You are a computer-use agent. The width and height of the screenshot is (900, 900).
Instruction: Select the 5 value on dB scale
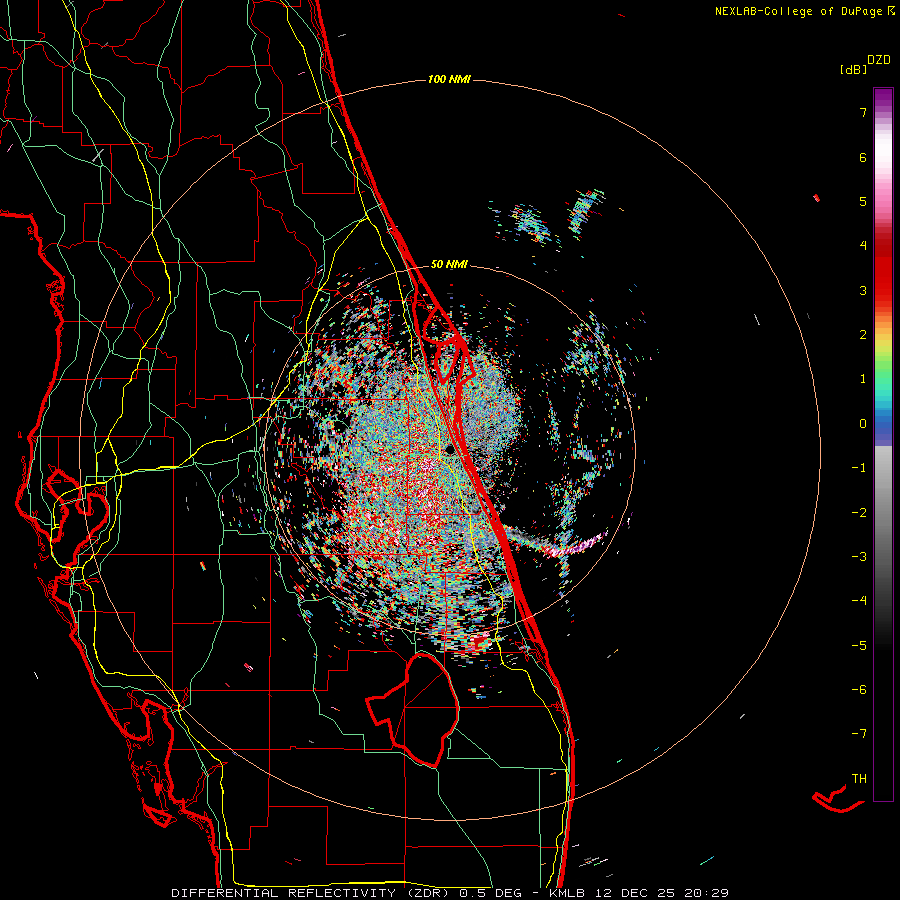[x=863, y=201]
